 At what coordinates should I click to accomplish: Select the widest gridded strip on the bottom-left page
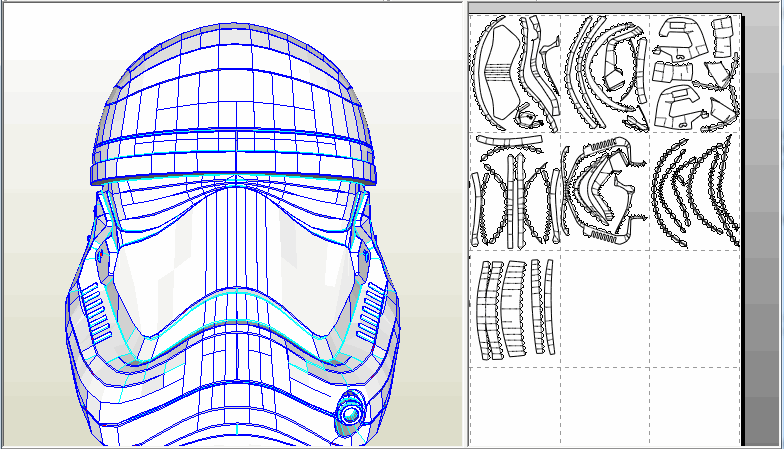515,308
